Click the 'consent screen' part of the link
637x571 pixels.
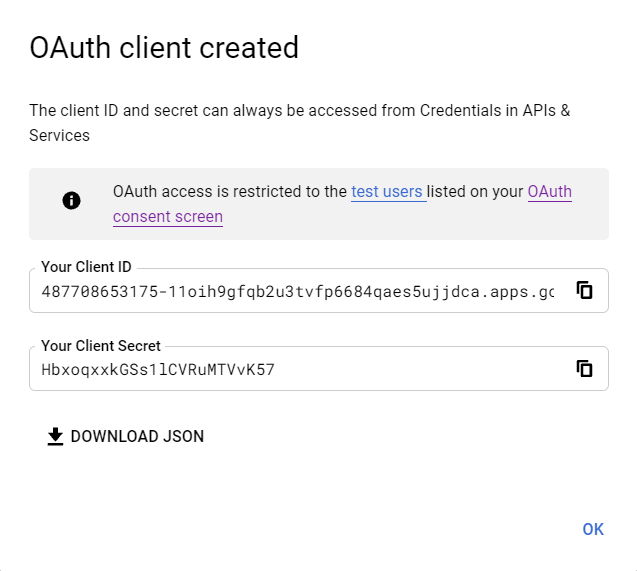pos(168,216)
